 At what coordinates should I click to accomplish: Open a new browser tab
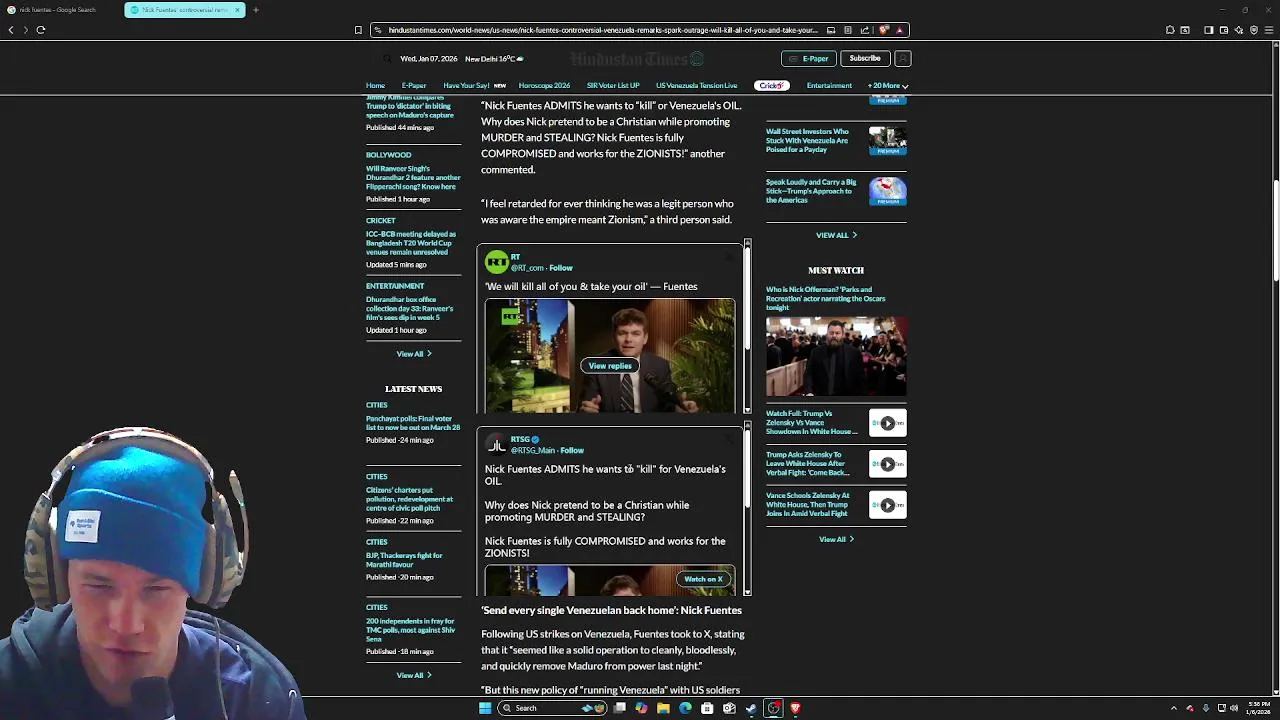tap(255, 10)
